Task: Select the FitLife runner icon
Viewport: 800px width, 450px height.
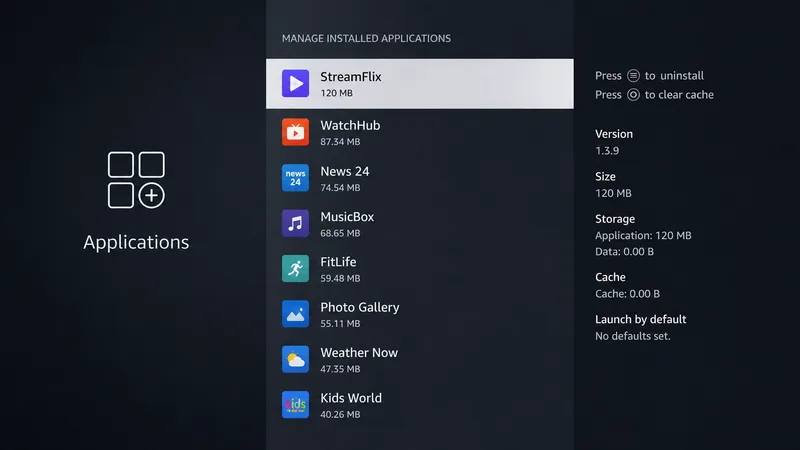Action: [x=295, y=268]
